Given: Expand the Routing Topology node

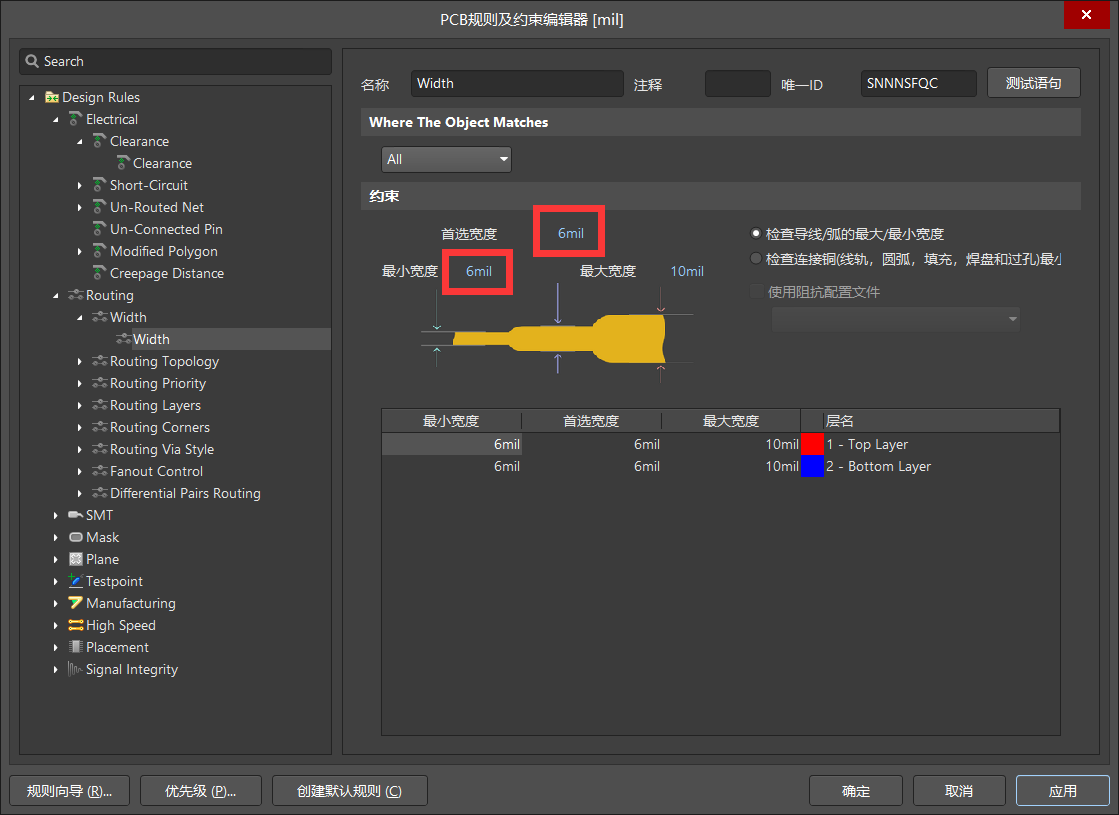Looking at the screenshot, I should tap(79, 362).
